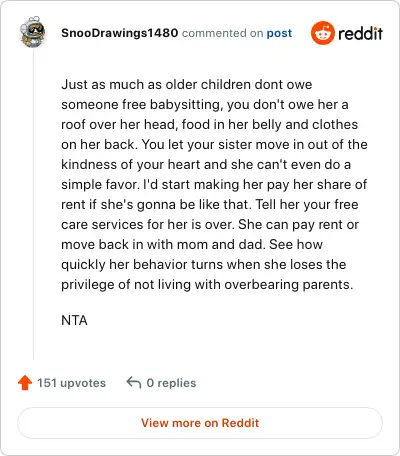This screenshot has width=400, height=456.
Task: Click the line 'privilege of not living with overbearing parents'
Action: click(207, 285)
